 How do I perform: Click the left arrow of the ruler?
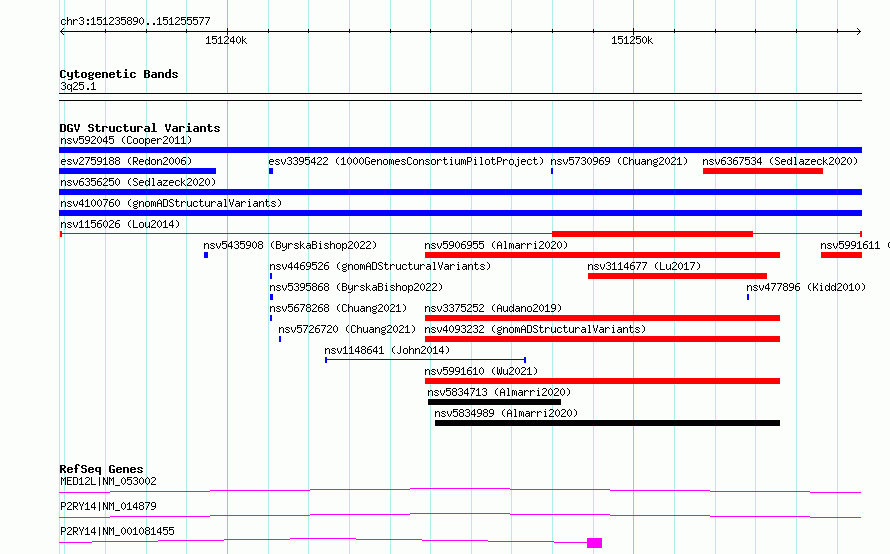[x=62, y=31]
